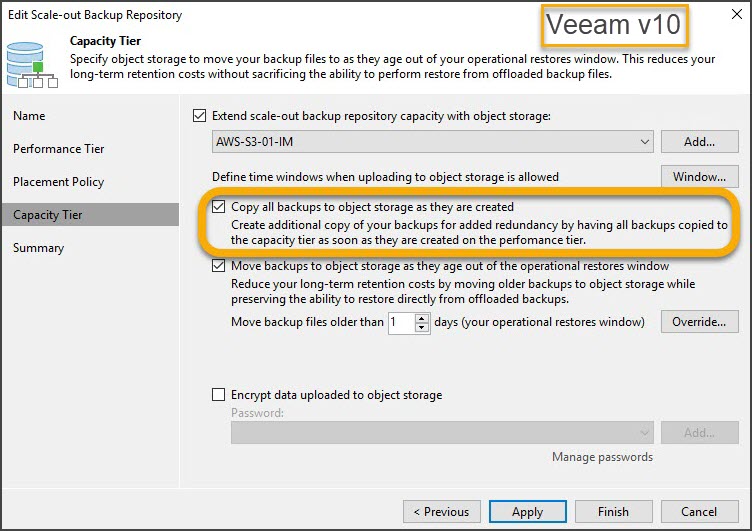Select the Name step in sidebar
This screenshot has height=531, width=752.
coord(29,116)
